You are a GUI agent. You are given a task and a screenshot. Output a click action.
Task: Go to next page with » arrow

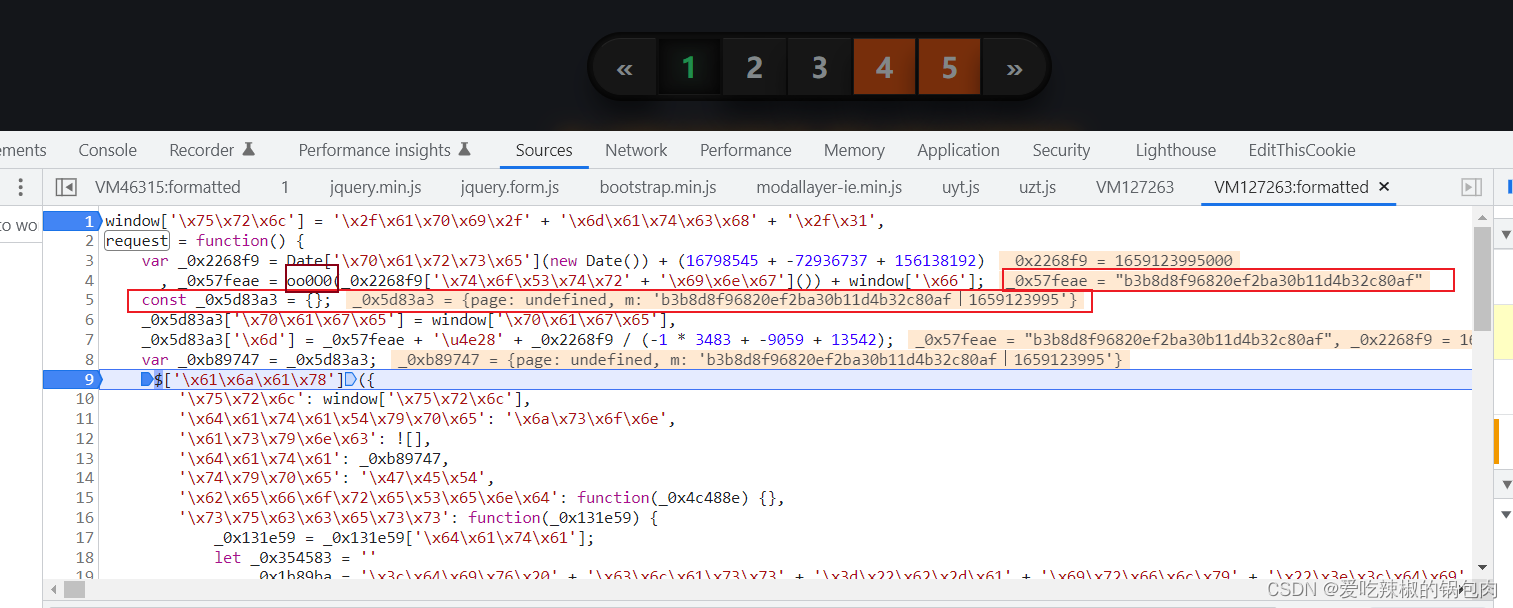1014,68
